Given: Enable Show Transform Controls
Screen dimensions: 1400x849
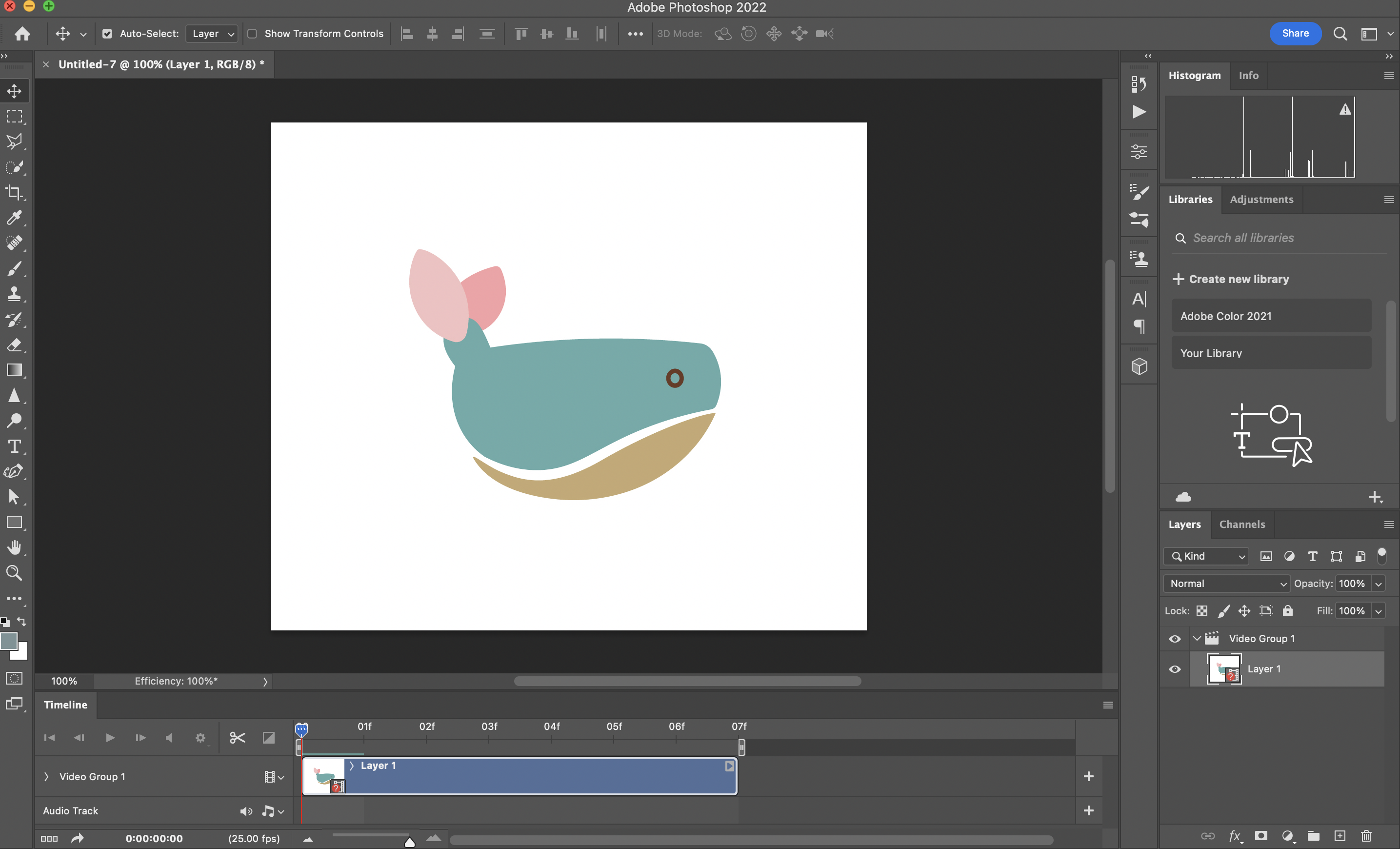Looking at the screenshot, I should point(253,34).
